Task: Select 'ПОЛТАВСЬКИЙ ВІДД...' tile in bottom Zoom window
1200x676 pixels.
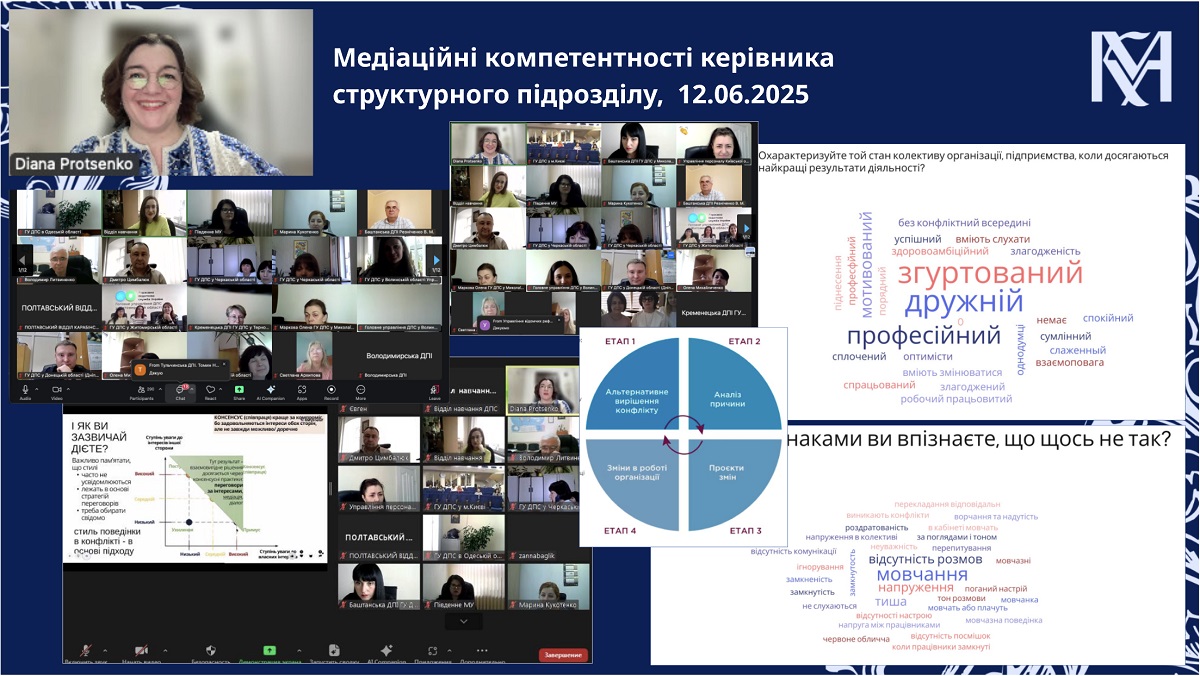Action: click(379, 538)
